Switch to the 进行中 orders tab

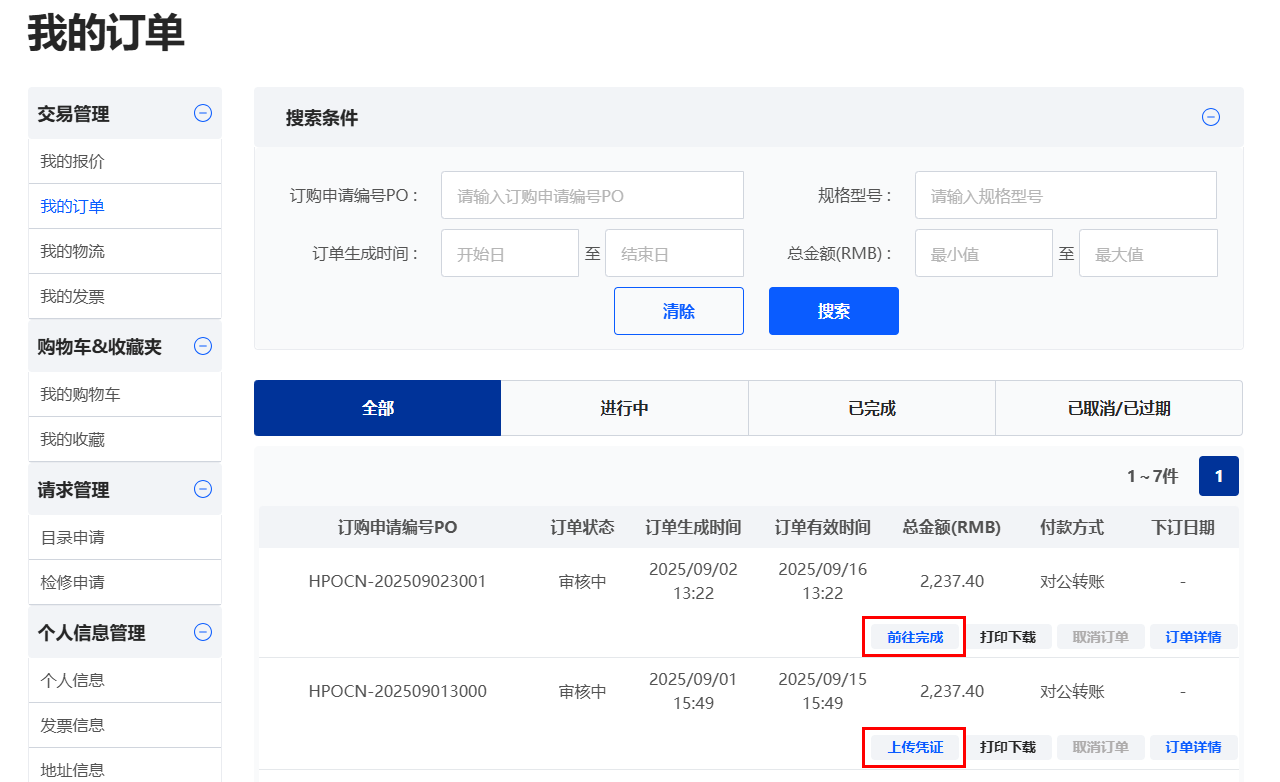pyautogui.click(x=624, y=408)
